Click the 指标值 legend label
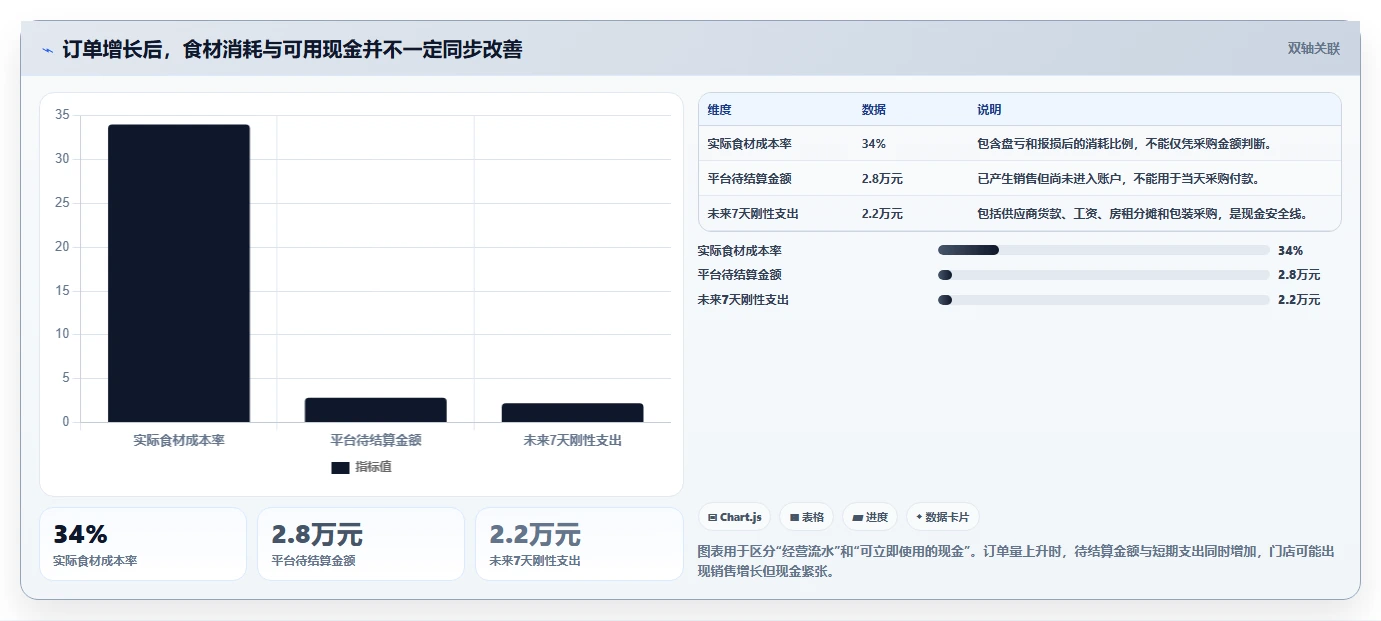This screenshot has height=621, width=1381. coord(373,467)
